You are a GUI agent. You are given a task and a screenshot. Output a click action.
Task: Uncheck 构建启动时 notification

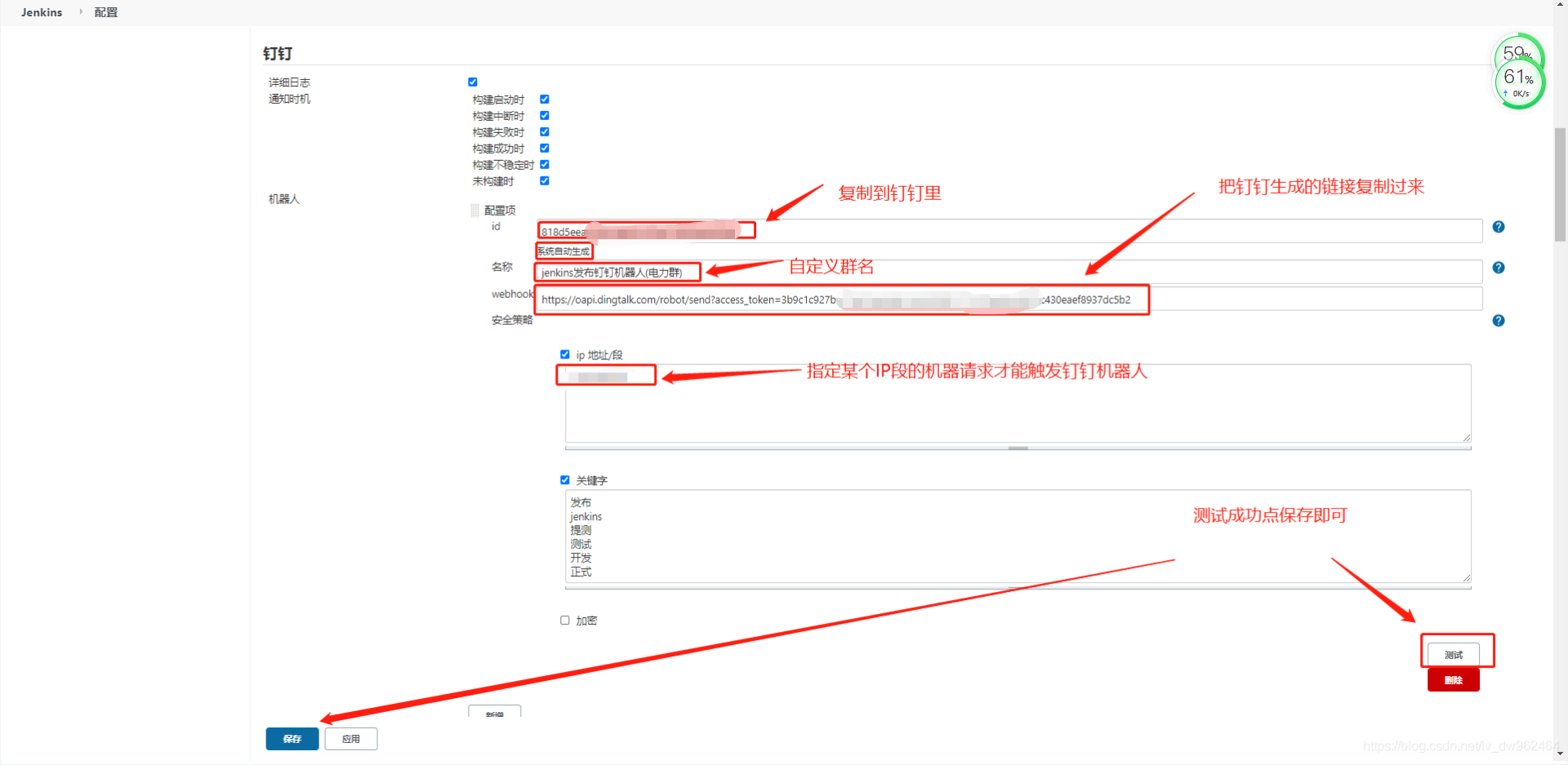(x=545, y=100)
